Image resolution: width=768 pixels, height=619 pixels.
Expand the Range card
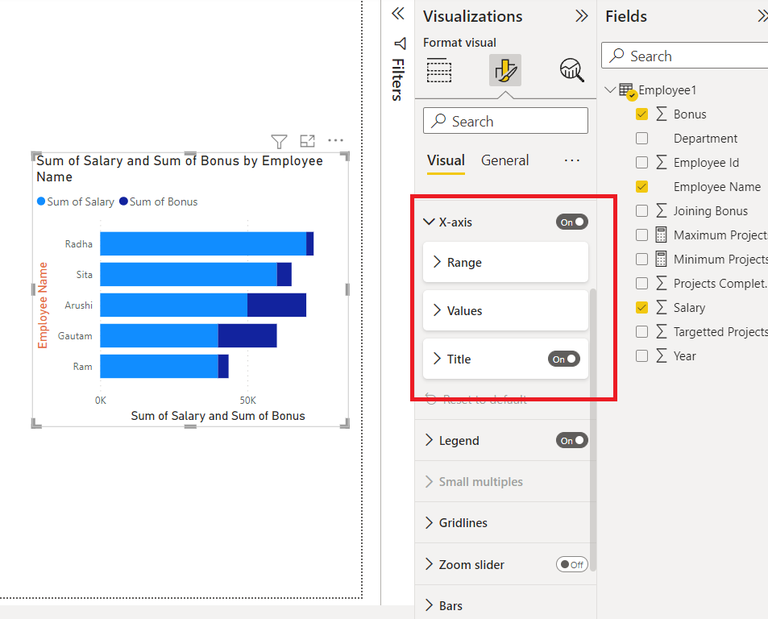click(x=505, y=262)
